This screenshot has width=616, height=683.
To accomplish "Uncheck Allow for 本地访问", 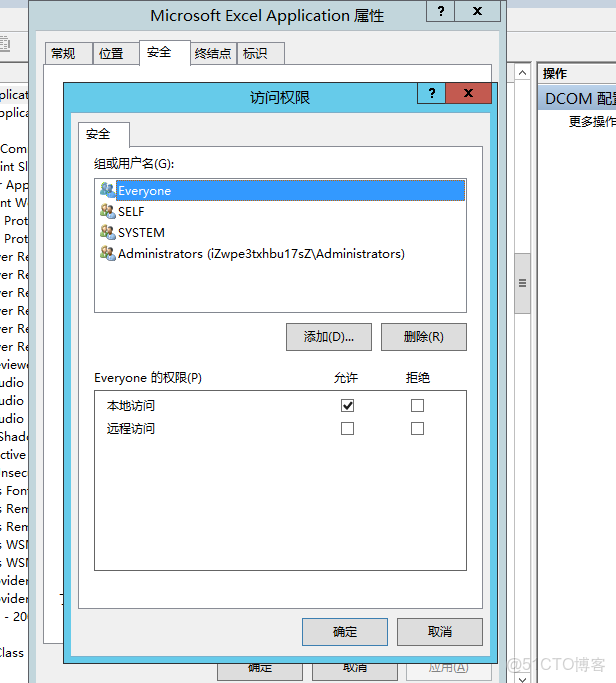I will pyautogui.click(x=347, y=406).
